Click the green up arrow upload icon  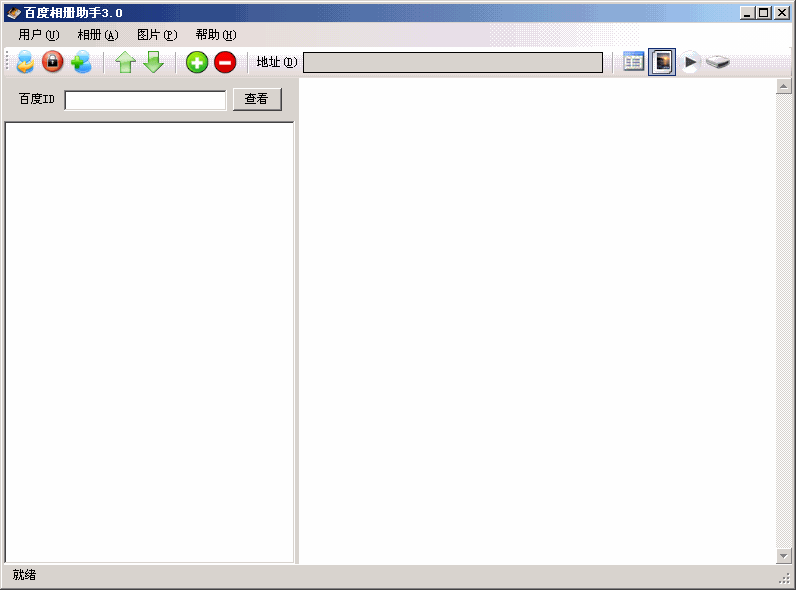pos(125,62)
